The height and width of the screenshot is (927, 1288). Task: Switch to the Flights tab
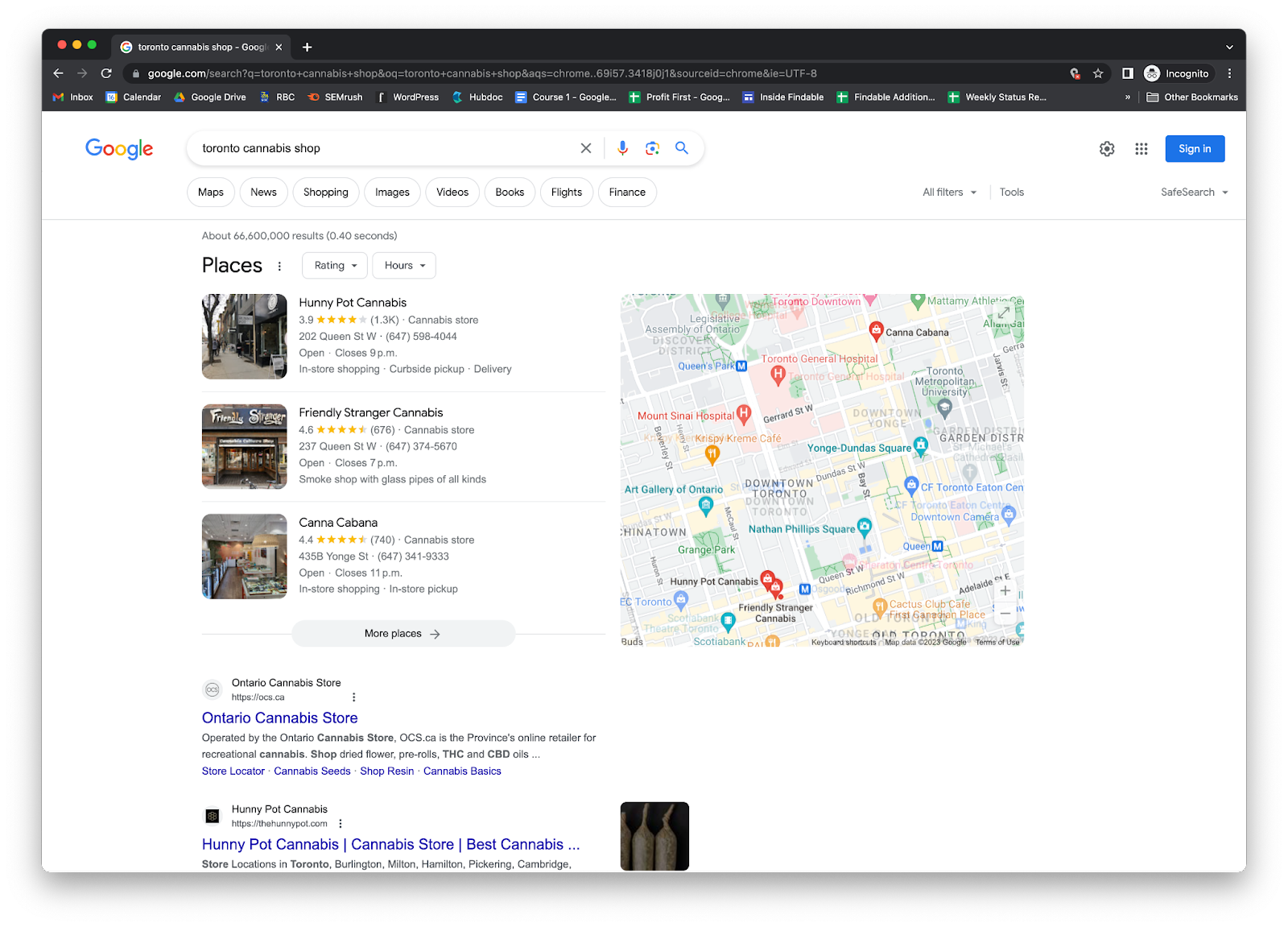(x=567, y=192)
